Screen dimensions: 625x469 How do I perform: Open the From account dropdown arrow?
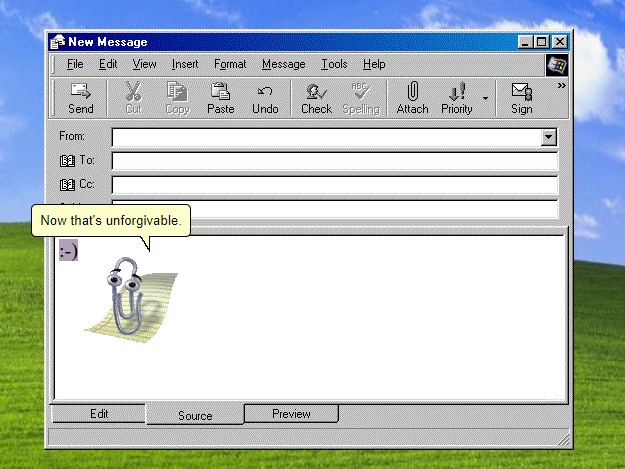[x=548, y=137]
